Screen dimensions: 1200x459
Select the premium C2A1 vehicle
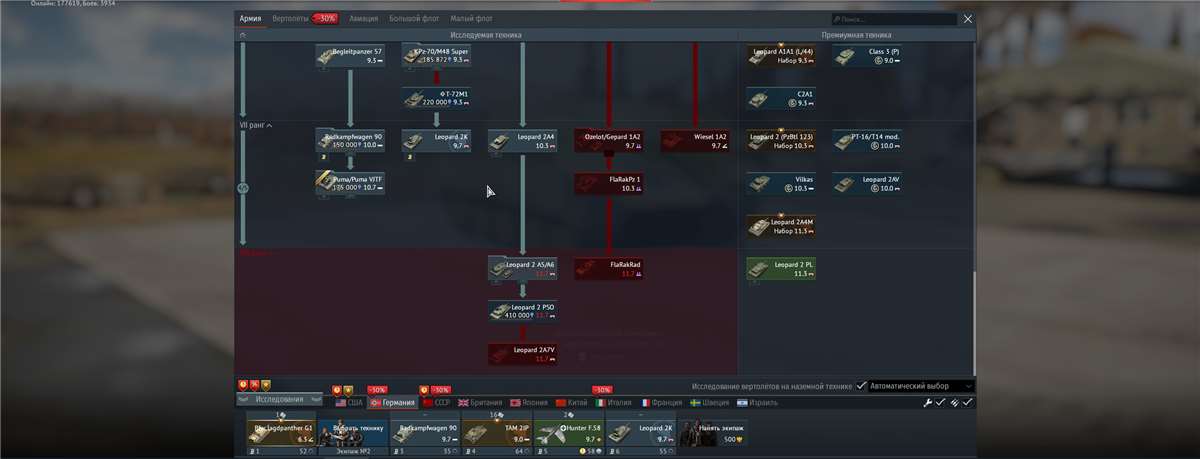[x=782, y=98]
